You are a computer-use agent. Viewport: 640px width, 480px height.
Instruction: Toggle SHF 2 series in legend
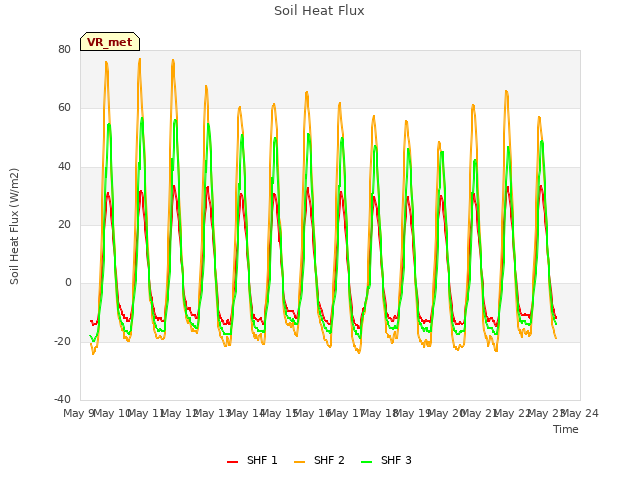(319, 460)
